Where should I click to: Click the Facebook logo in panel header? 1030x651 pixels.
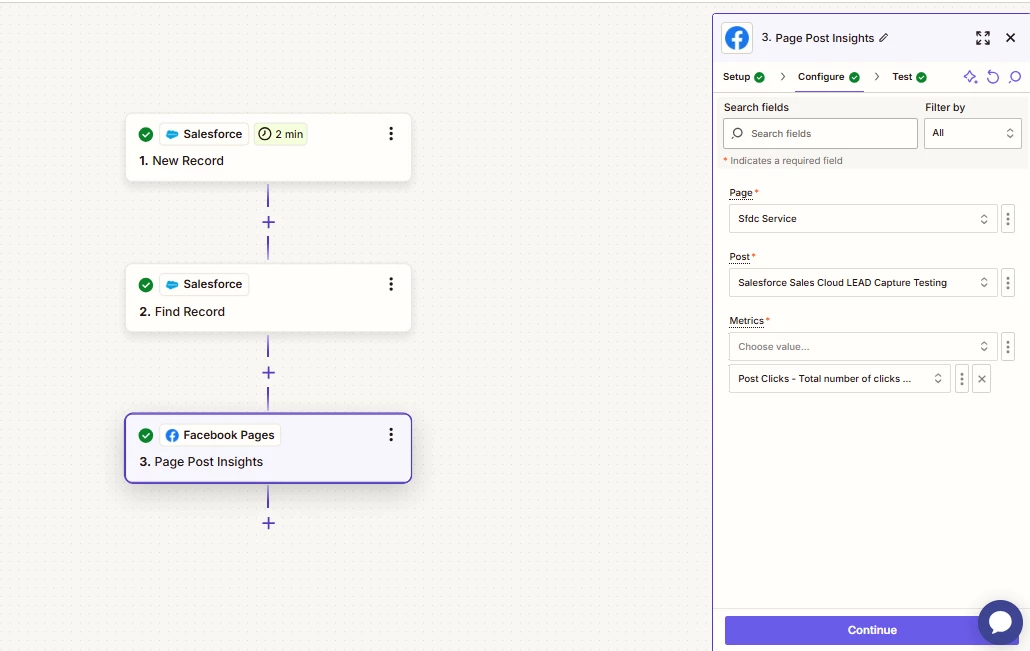[x=737, y=38]
